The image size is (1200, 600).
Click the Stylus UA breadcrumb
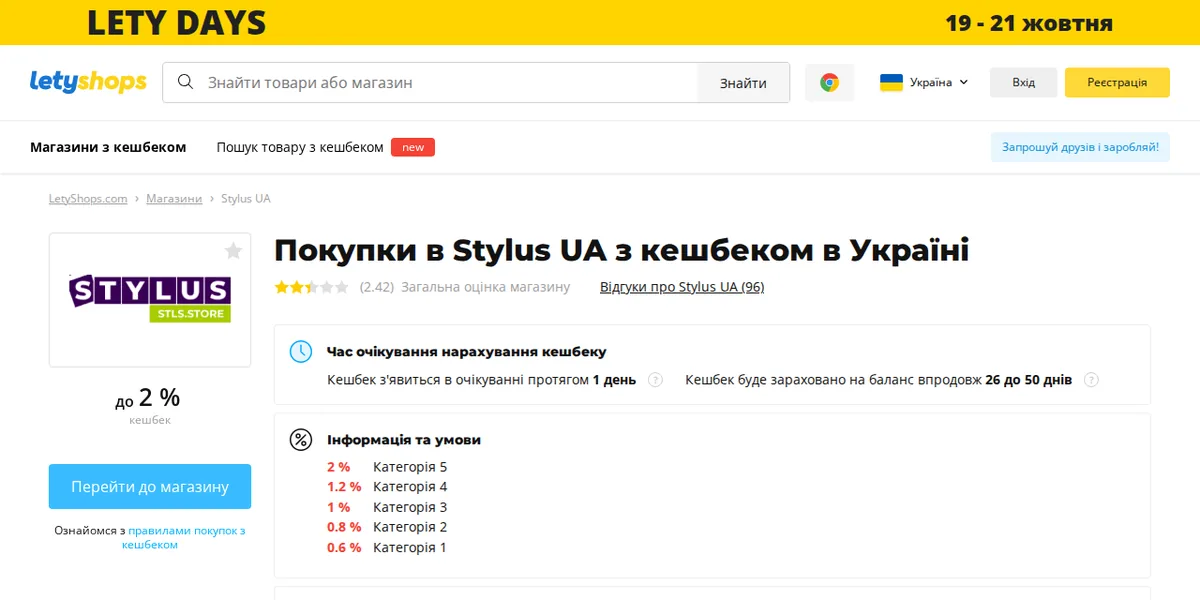click(246, 199)
